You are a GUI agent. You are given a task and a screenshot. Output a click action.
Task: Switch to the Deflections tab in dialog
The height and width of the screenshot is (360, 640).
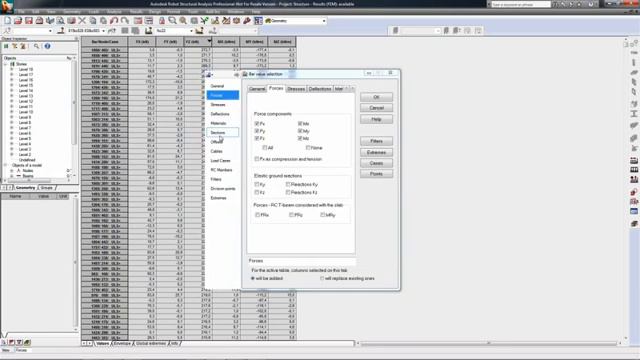[x=320, y=89]
